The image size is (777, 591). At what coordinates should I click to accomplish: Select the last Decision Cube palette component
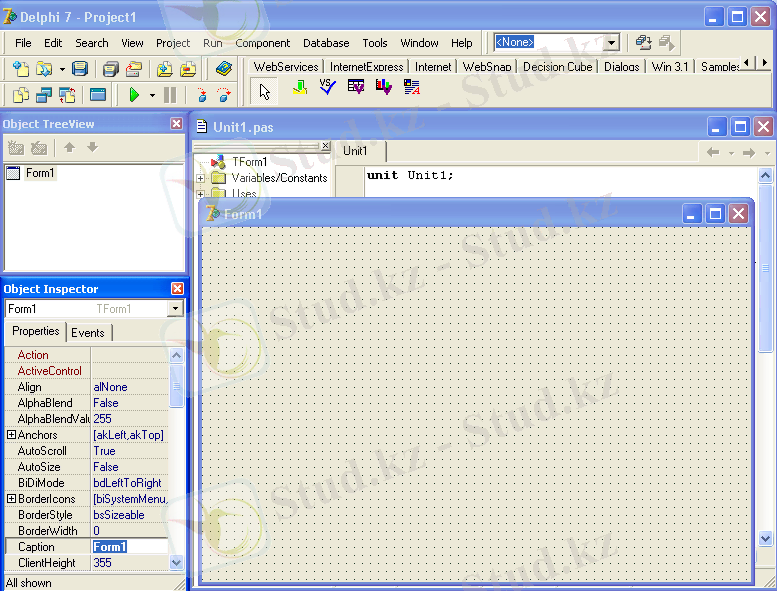412,87
